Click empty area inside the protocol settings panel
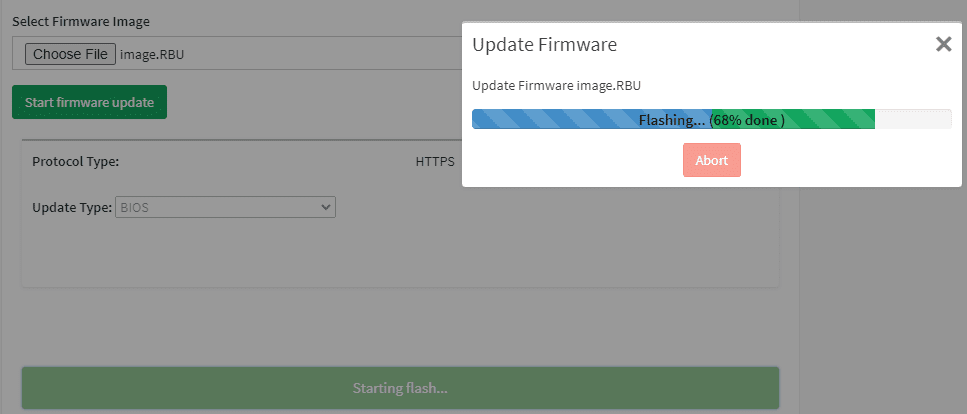Screen dimensions: 967x414 tap(401, 253)
